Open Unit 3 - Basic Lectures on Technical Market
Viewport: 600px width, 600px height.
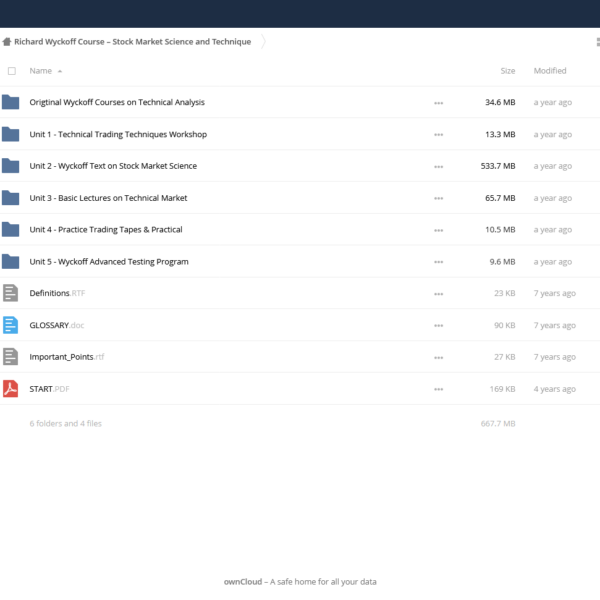coord(108,198)
